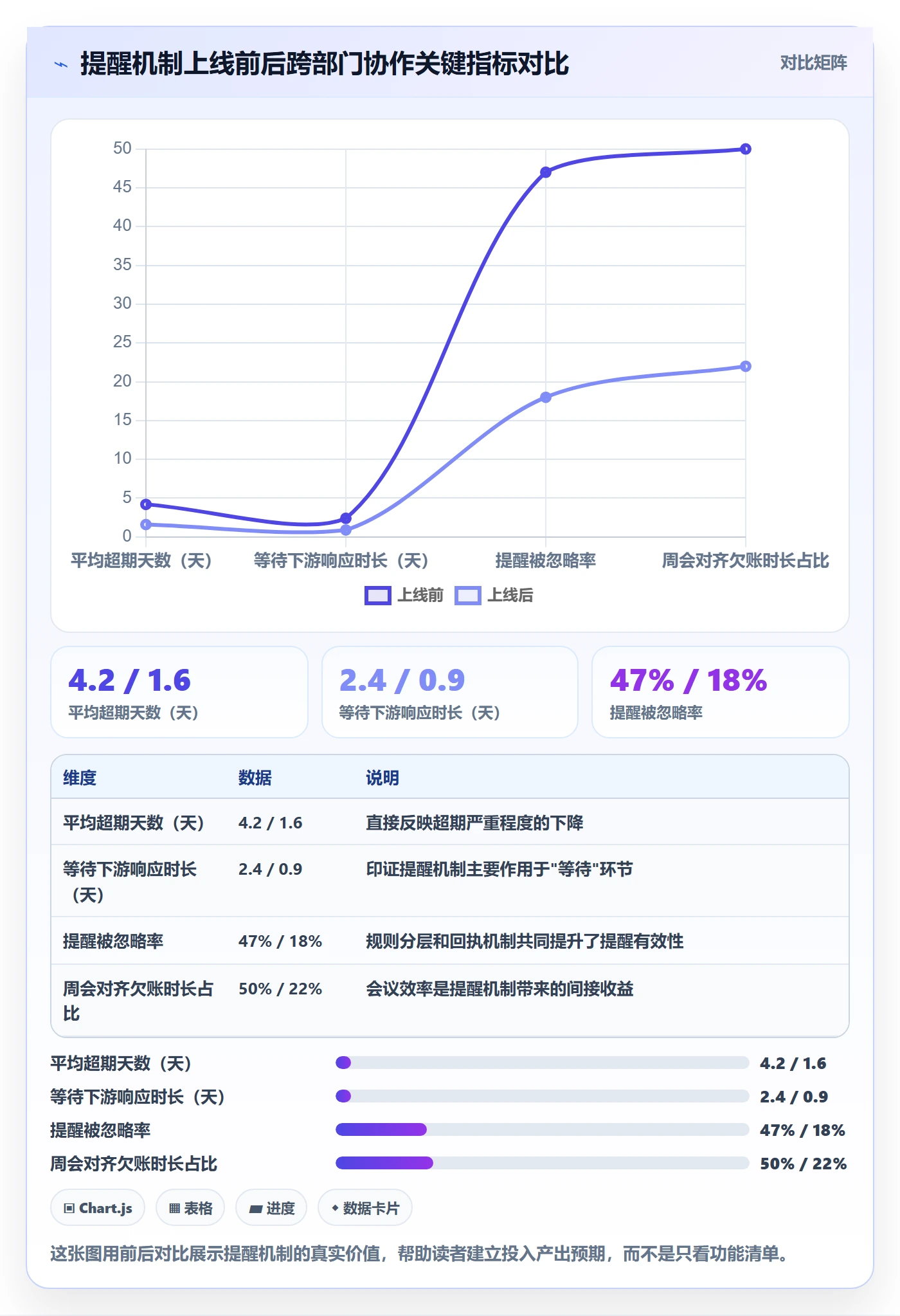Click the 上线后 data point at 22
900x1316 pixels.
pos(745,367)
